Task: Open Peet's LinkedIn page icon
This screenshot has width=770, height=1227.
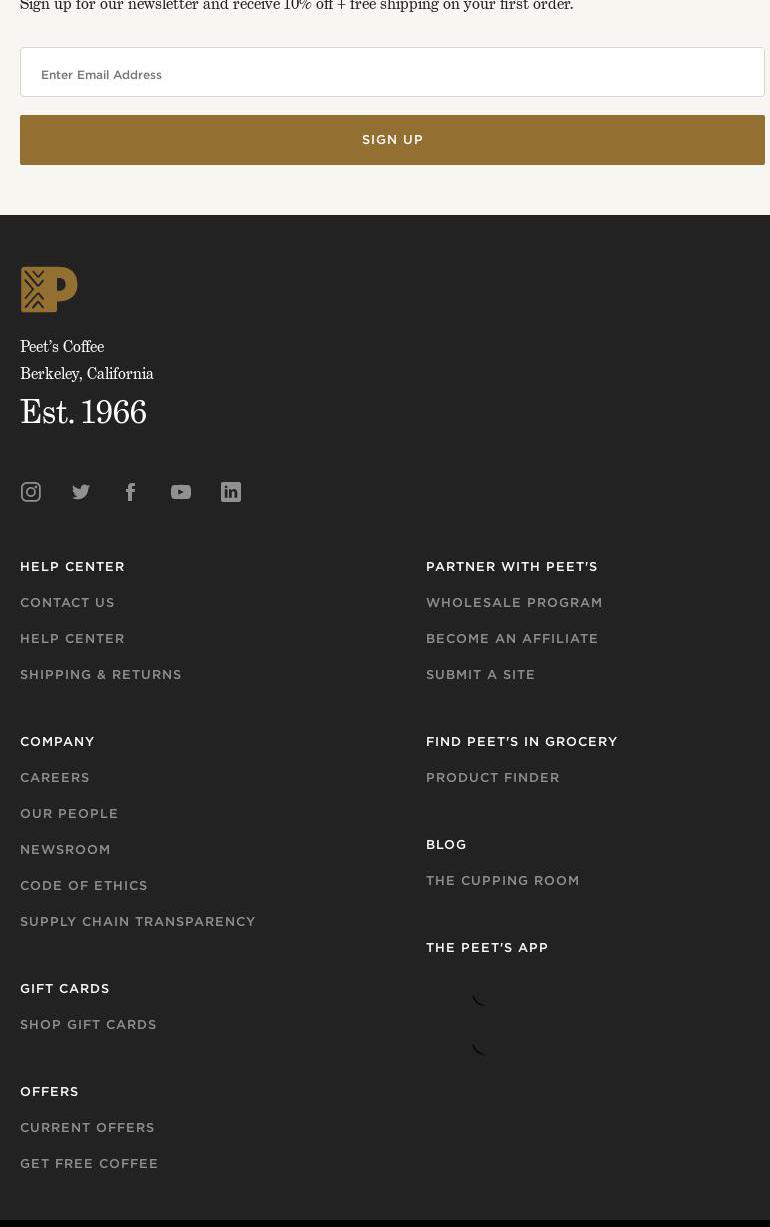Action: point(231,492)
